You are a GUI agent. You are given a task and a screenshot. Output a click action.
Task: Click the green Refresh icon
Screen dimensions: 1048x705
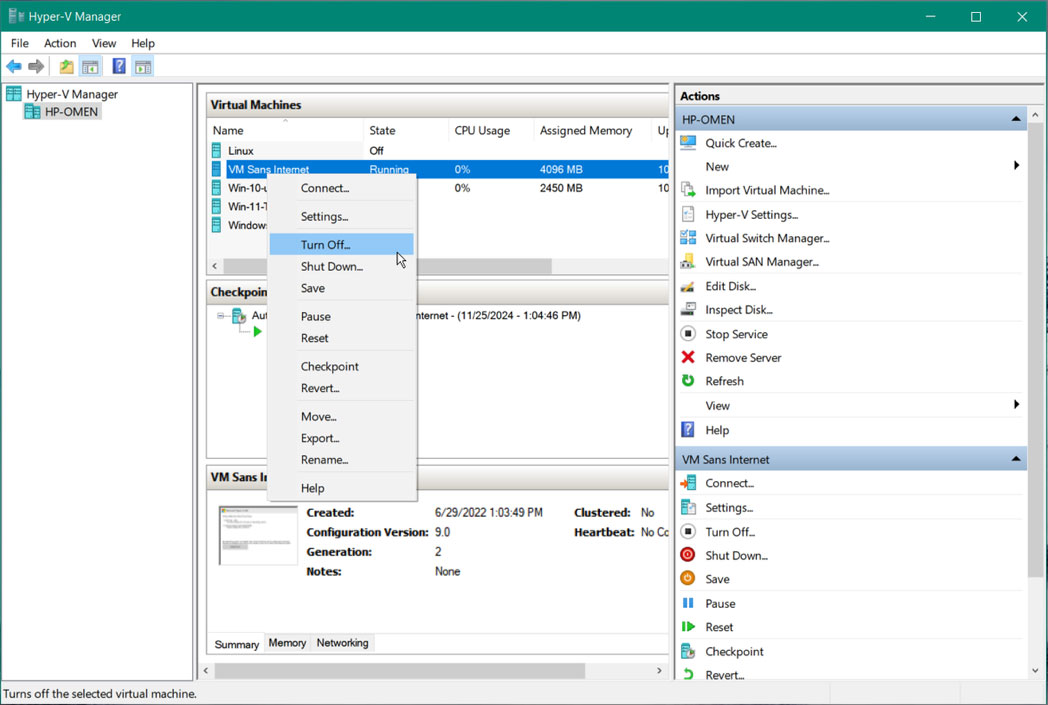click(688, 381)
